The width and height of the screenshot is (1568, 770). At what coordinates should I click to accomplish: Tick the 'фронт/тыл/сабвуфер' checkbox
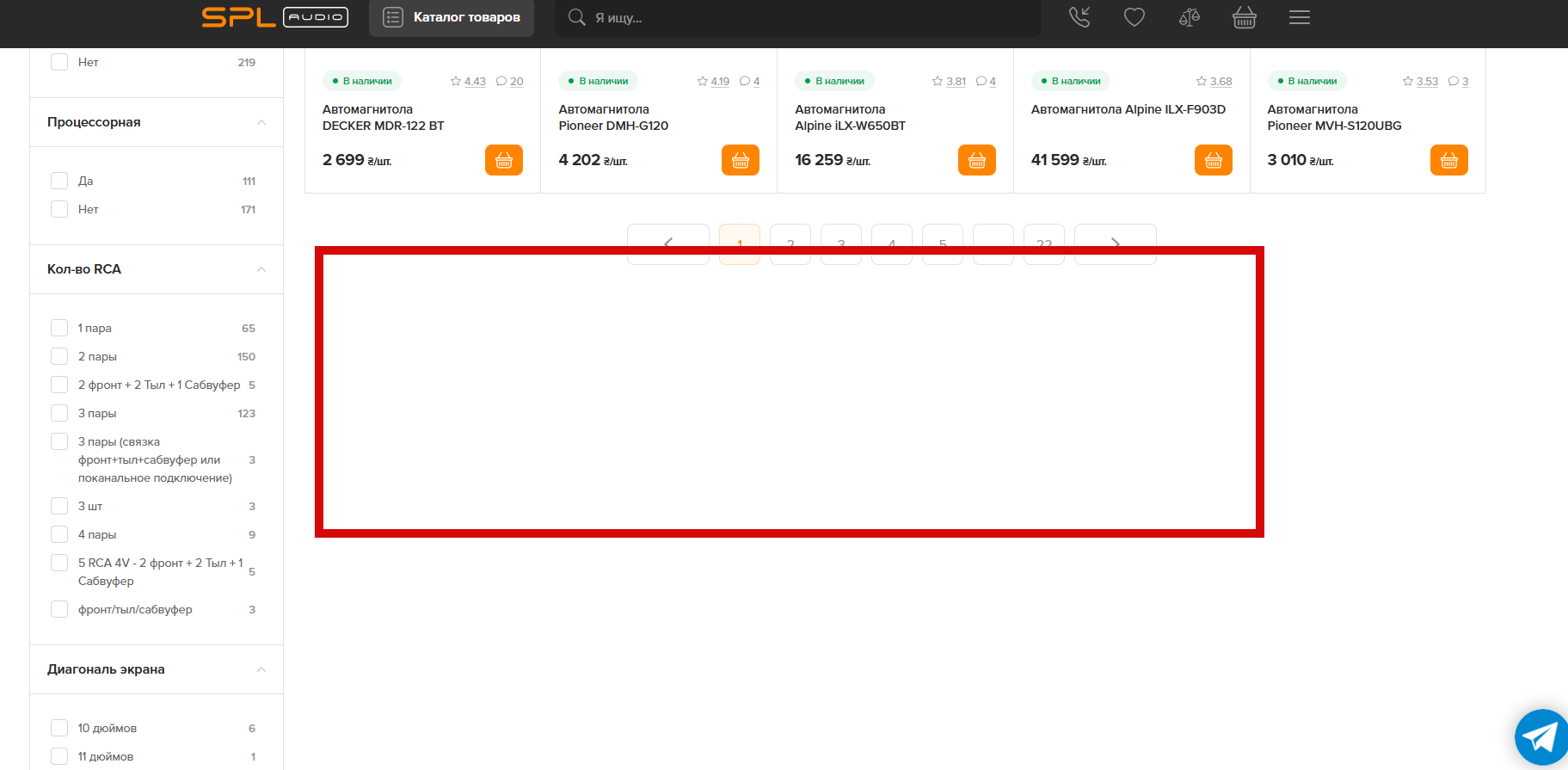pyautogui.click(x=59, y=609)
